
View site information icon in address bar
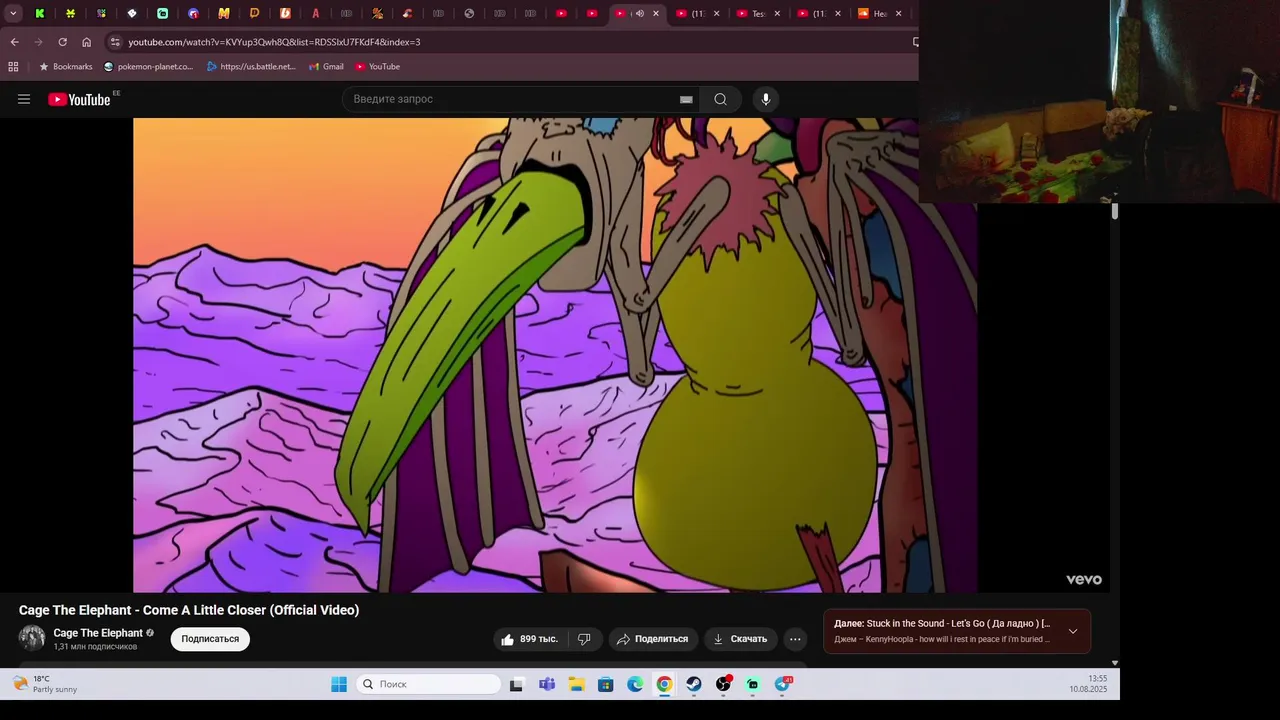[115, 42]
